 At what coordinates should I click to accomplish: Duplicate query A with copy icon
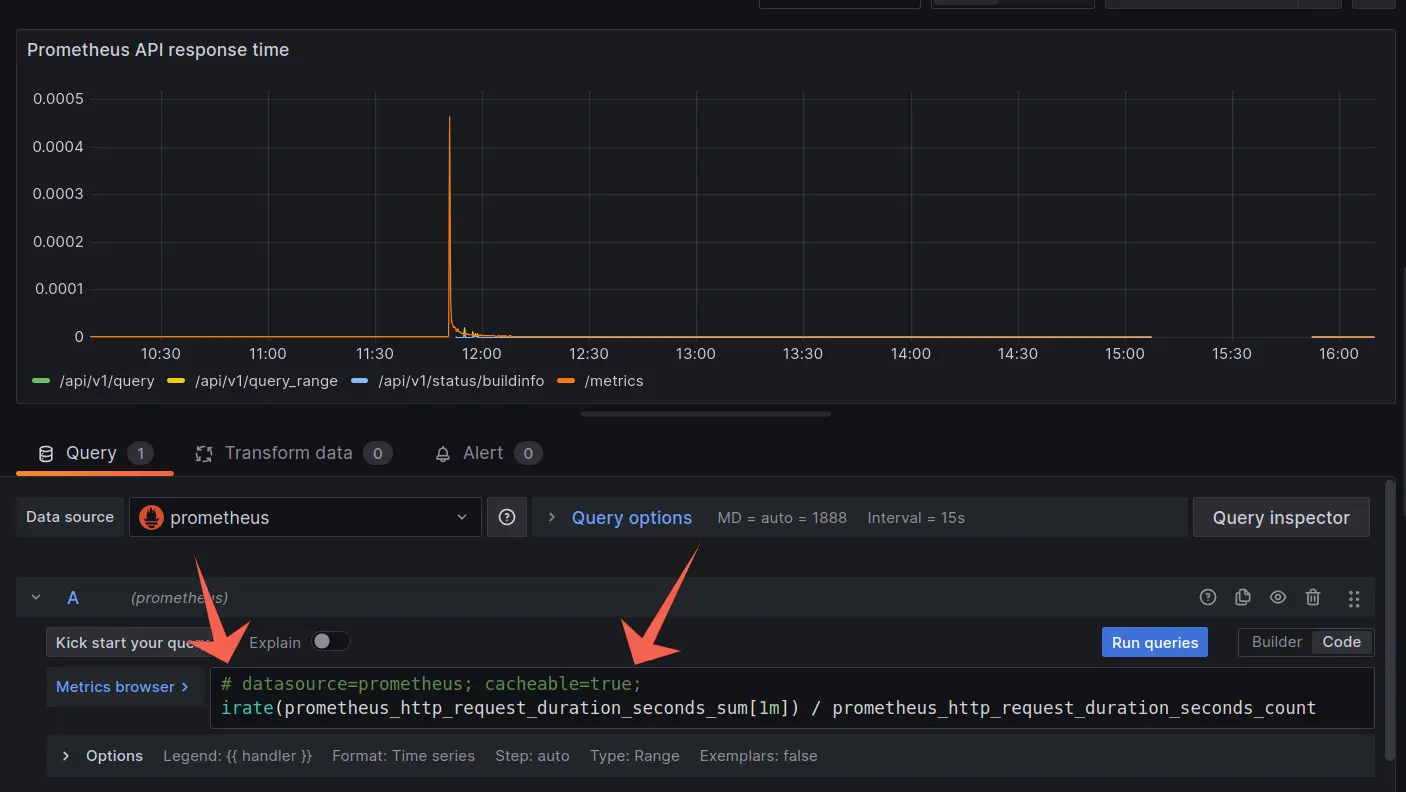click(1243, 597)
